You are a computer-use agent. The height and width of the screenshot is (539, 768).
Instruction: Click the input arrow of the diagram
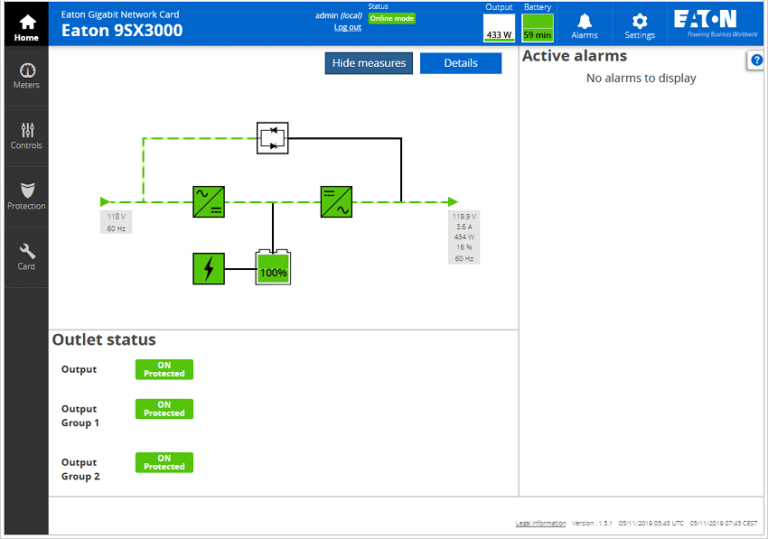click(104, 202)
